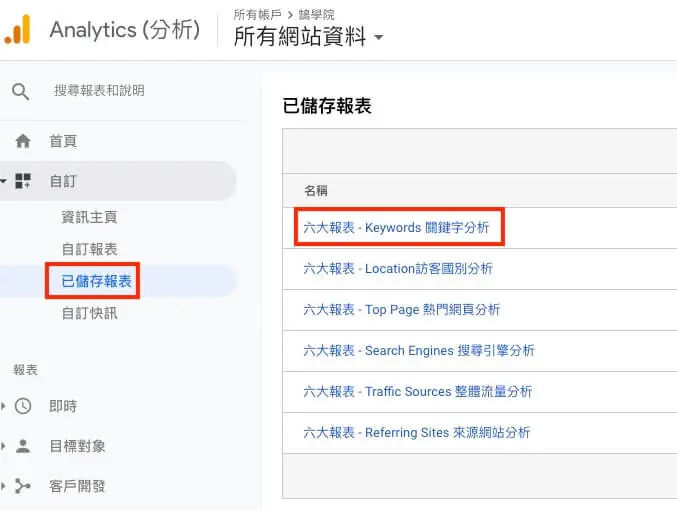Open 目標對象 reports menu item
Image resolution: width=677 pixels, height=511 pixels.
[77, 446]
